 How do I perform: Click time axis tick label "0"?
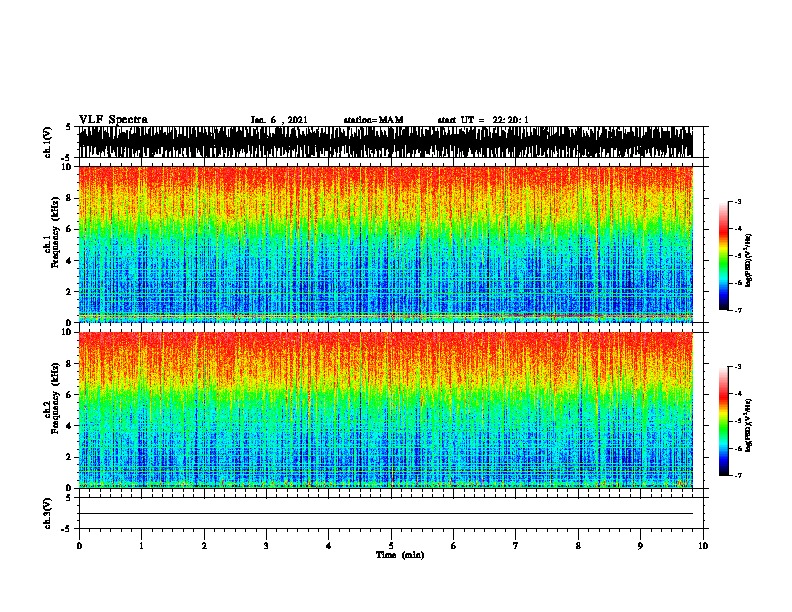[79, 546]
